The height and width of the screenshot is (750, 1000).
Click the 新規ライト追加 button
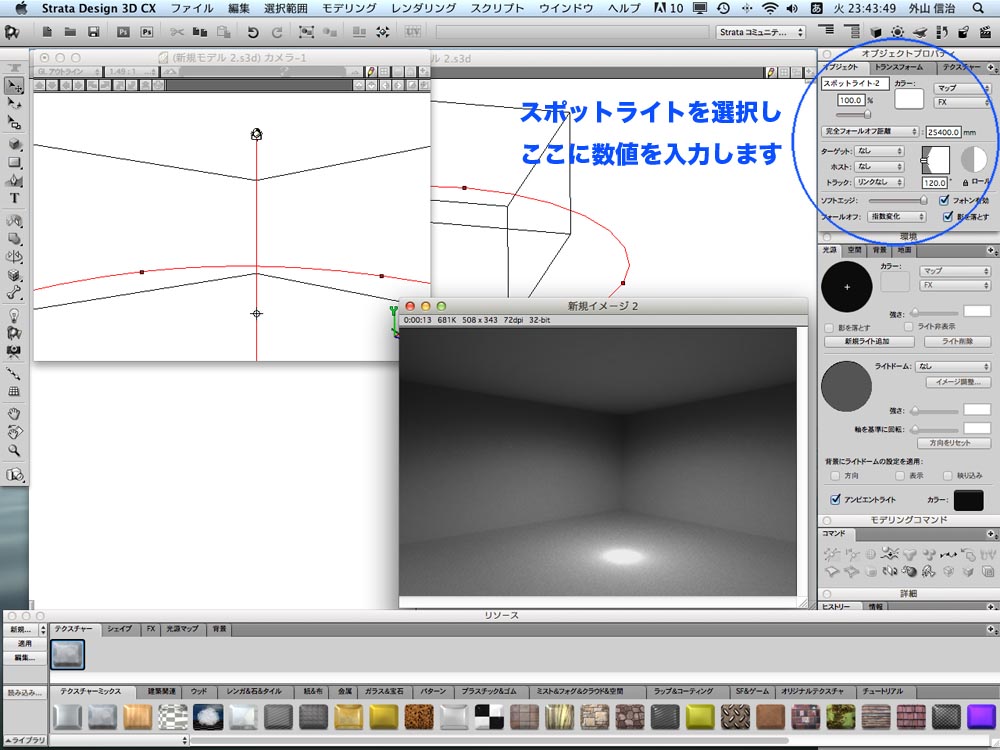tap(867, 342)
